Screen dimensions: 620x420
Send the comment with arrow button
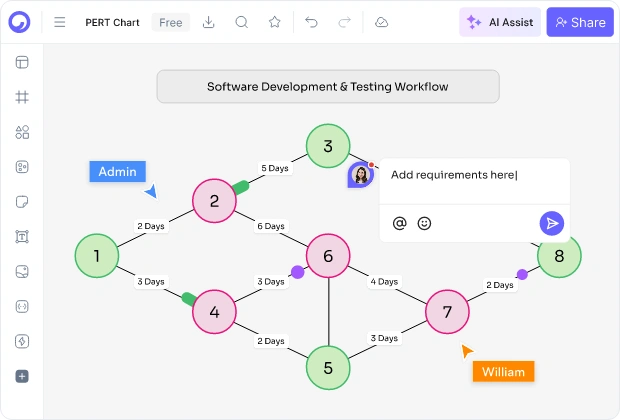tap(552, 223)
